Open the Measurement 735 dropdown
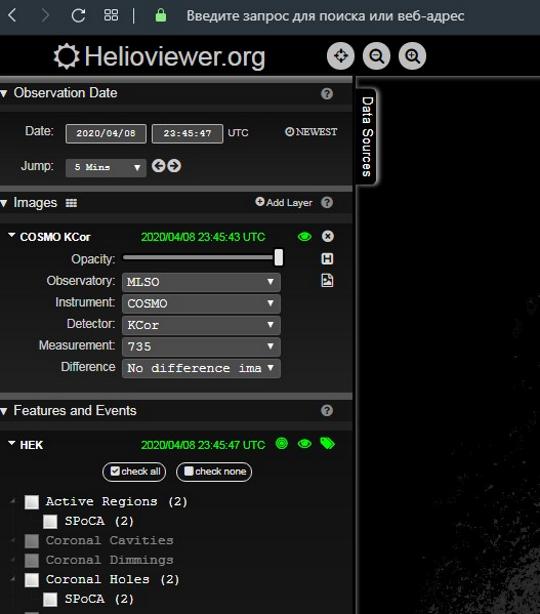The image size is (540, 614). click(x=201, y=347)
